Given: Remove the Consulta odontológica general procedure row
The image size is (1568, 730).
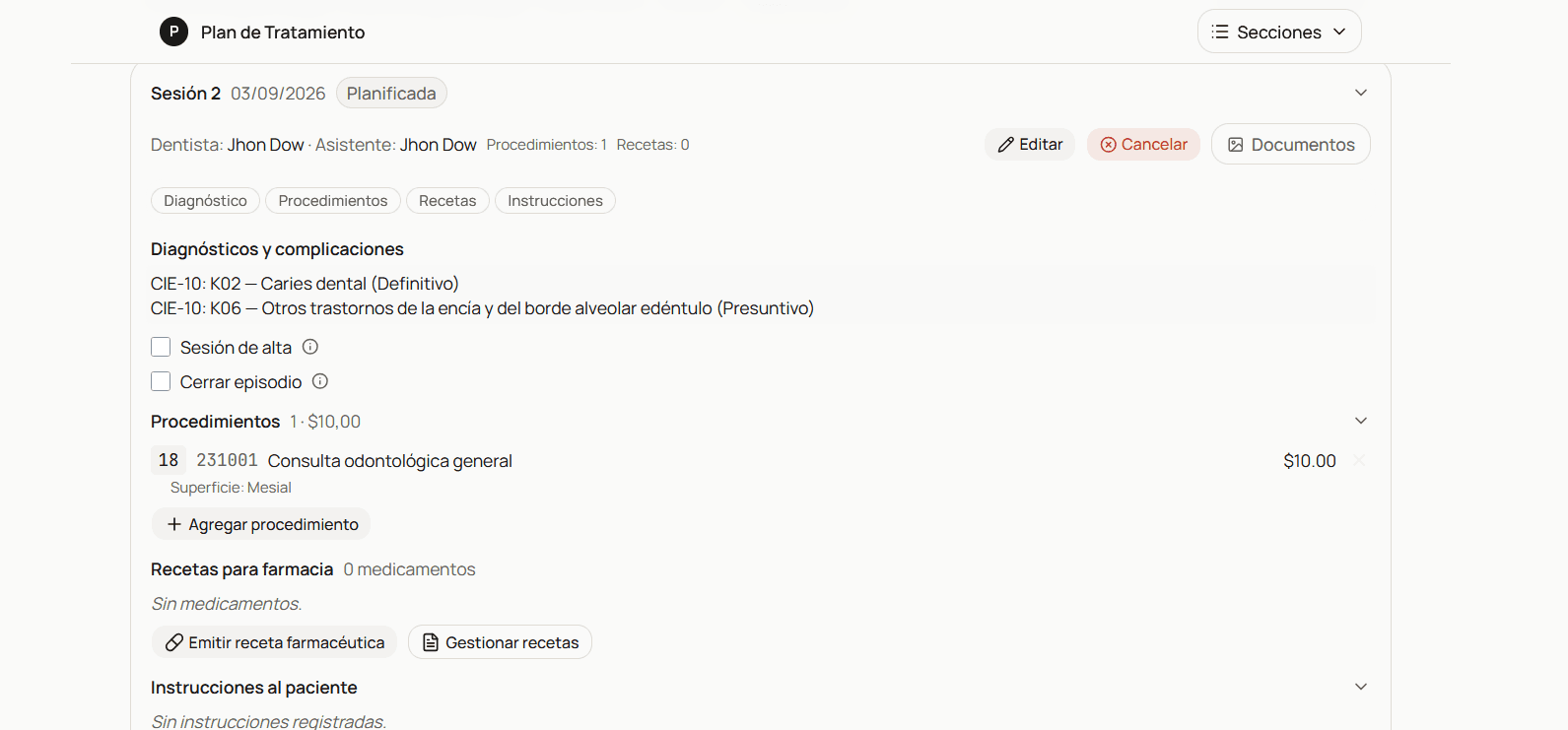Looking at the screenshot, I should tap(1359, 460).
